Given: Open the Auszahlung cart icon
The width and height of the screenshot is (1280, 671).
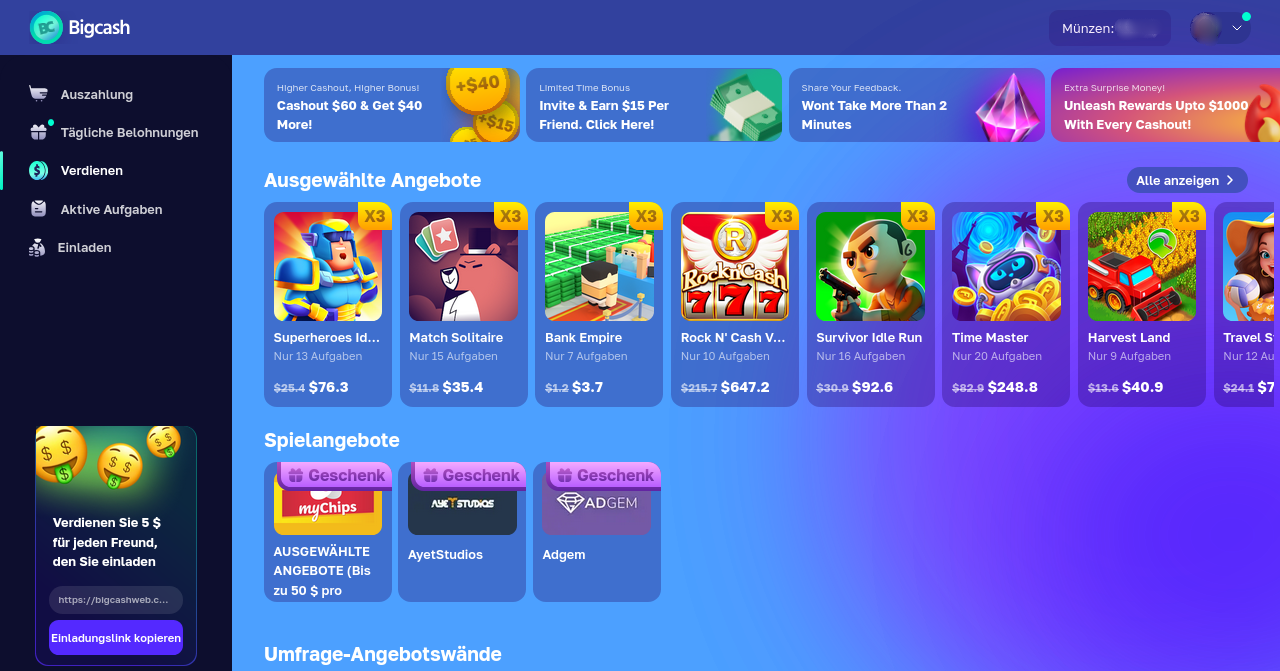Looking at the screenshot, I should point(38,94).
